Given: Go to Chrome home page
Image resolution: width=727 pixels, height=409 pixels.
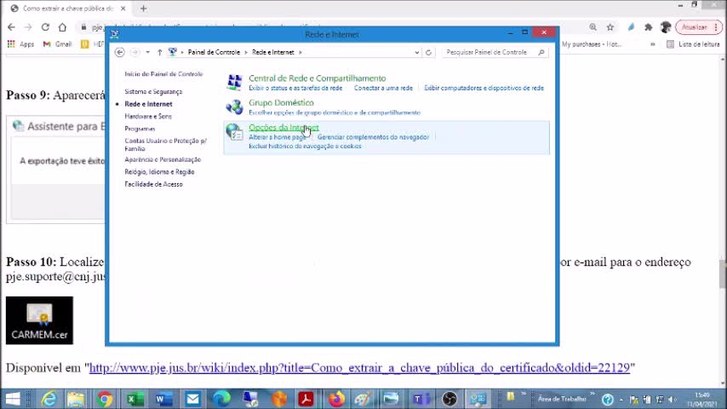Looking at the screenshot, I should click(62, 27).
